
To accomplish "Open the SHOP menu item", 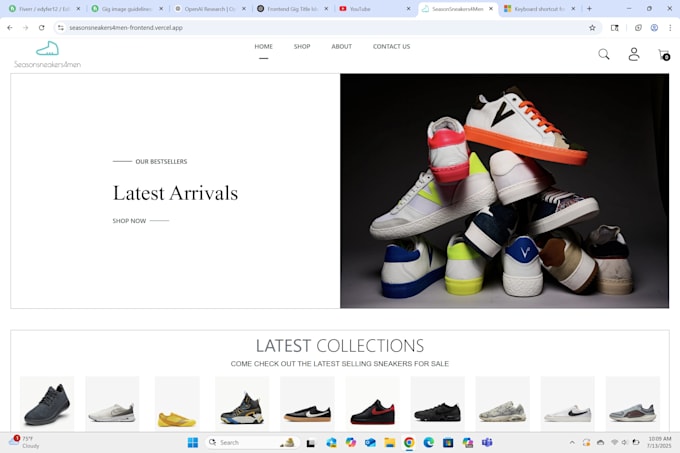I will pyautogui.click(x=302, y=46).
